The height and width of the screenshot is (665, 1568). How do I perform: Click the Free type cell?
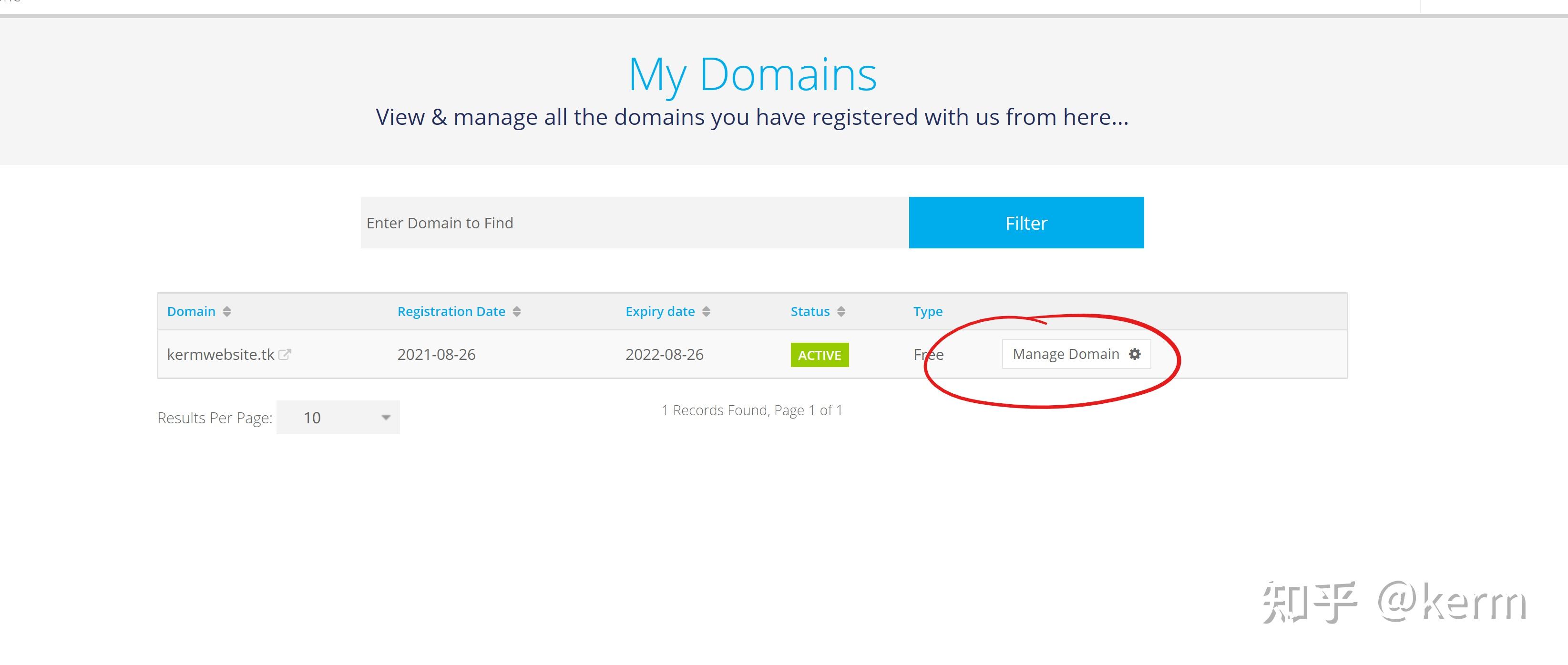[928, 355]
